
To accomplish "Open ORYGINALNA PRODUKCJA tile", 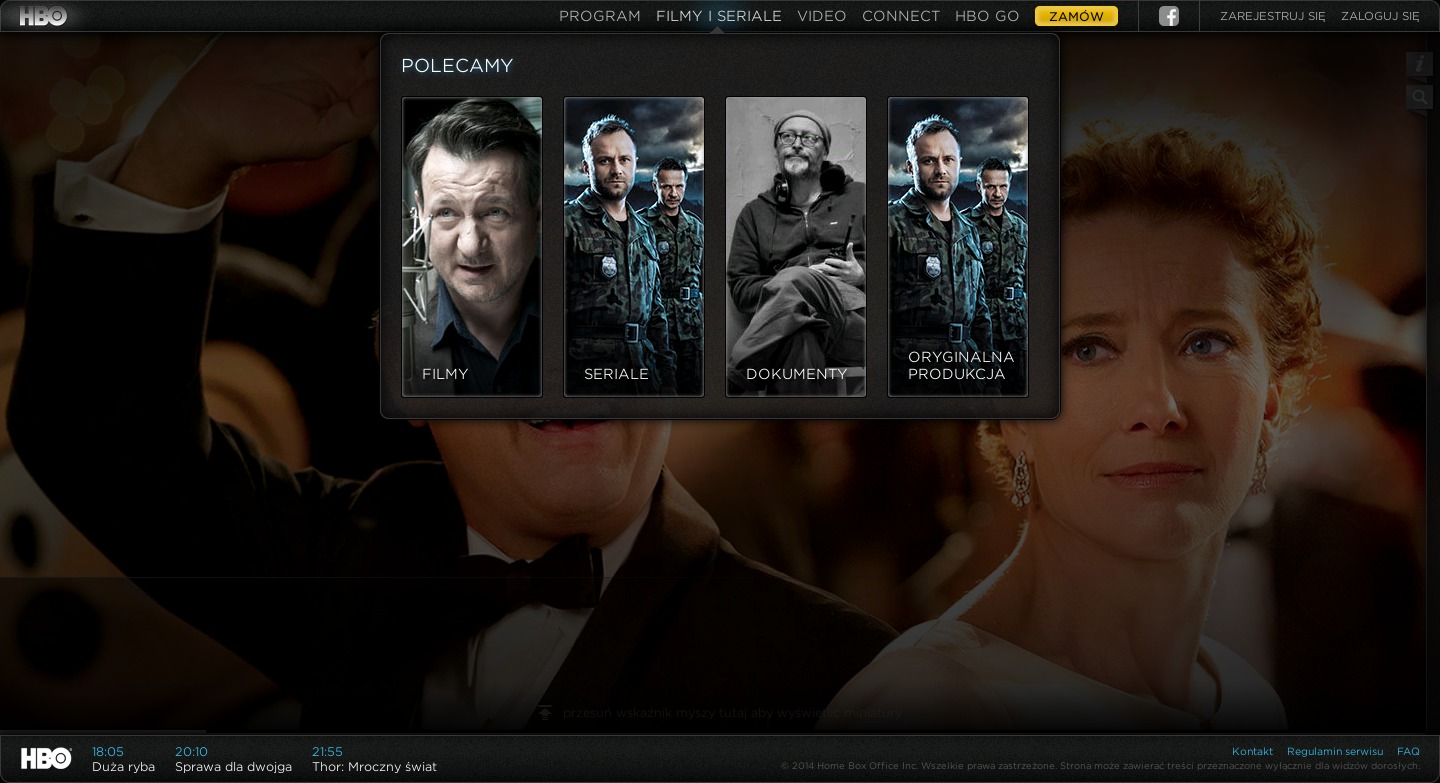I will pyautogui.click(x=958, y=246).
